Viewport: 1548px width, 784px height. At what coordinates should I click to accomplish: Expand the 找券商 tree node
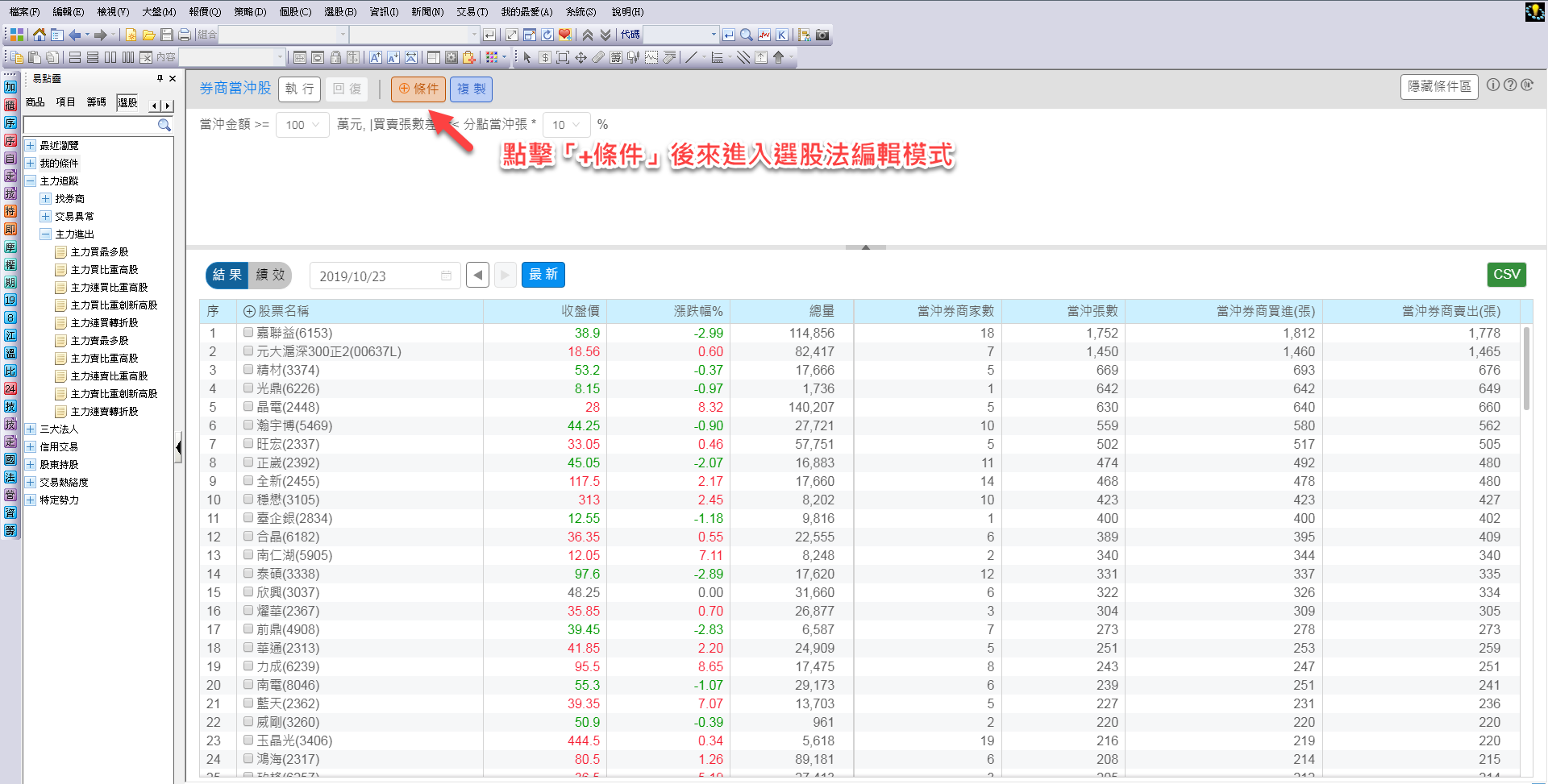[46, 198]
